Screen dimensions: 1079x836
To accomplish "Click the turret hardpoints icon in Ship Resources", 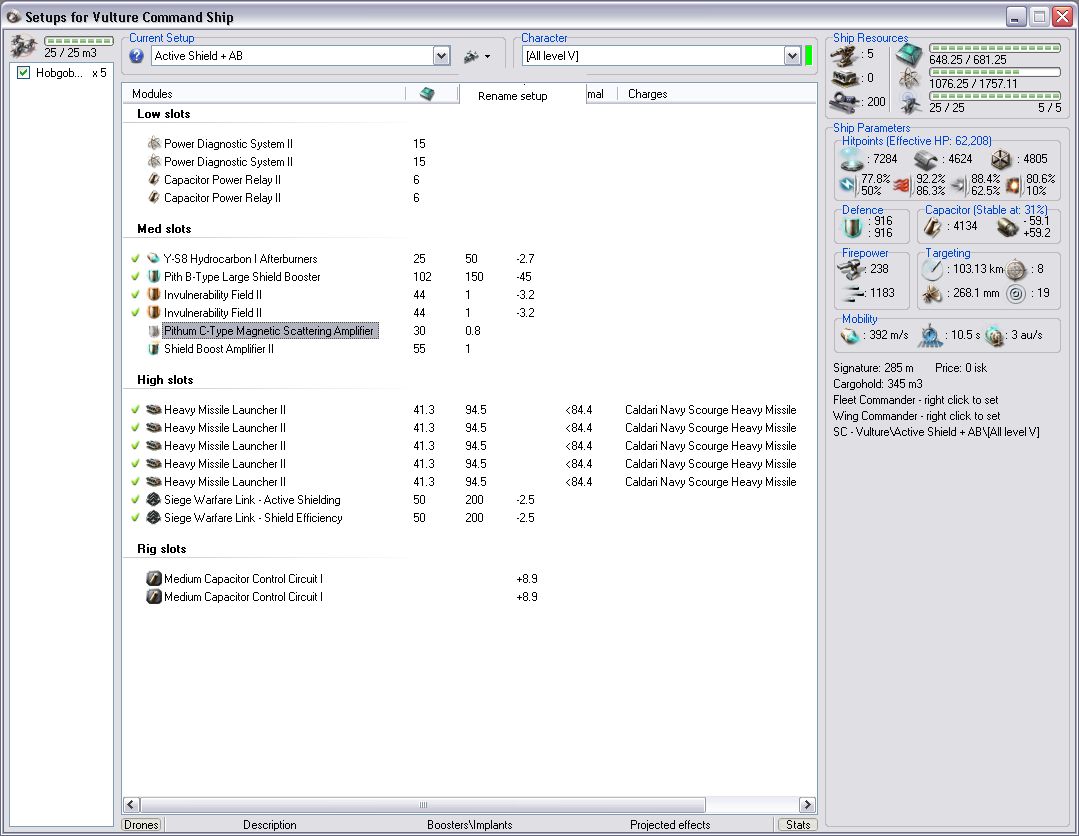I will click(844, 54).
